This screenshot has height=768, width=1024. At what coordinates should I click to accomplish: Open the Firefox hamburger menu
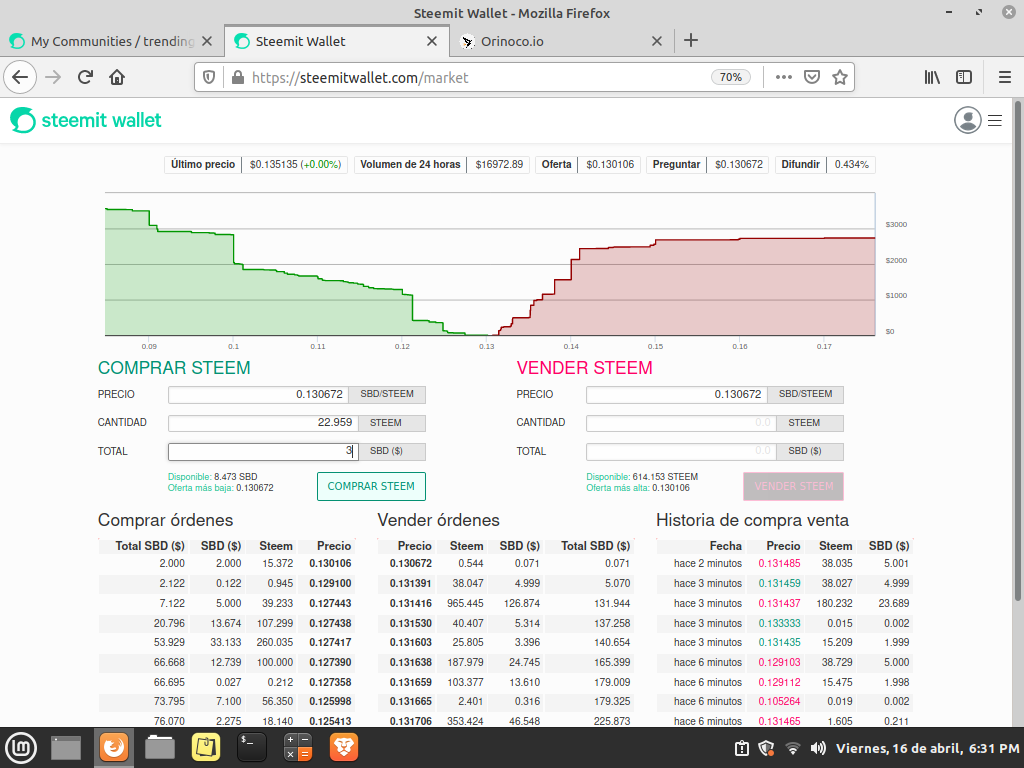(1005, 77)
